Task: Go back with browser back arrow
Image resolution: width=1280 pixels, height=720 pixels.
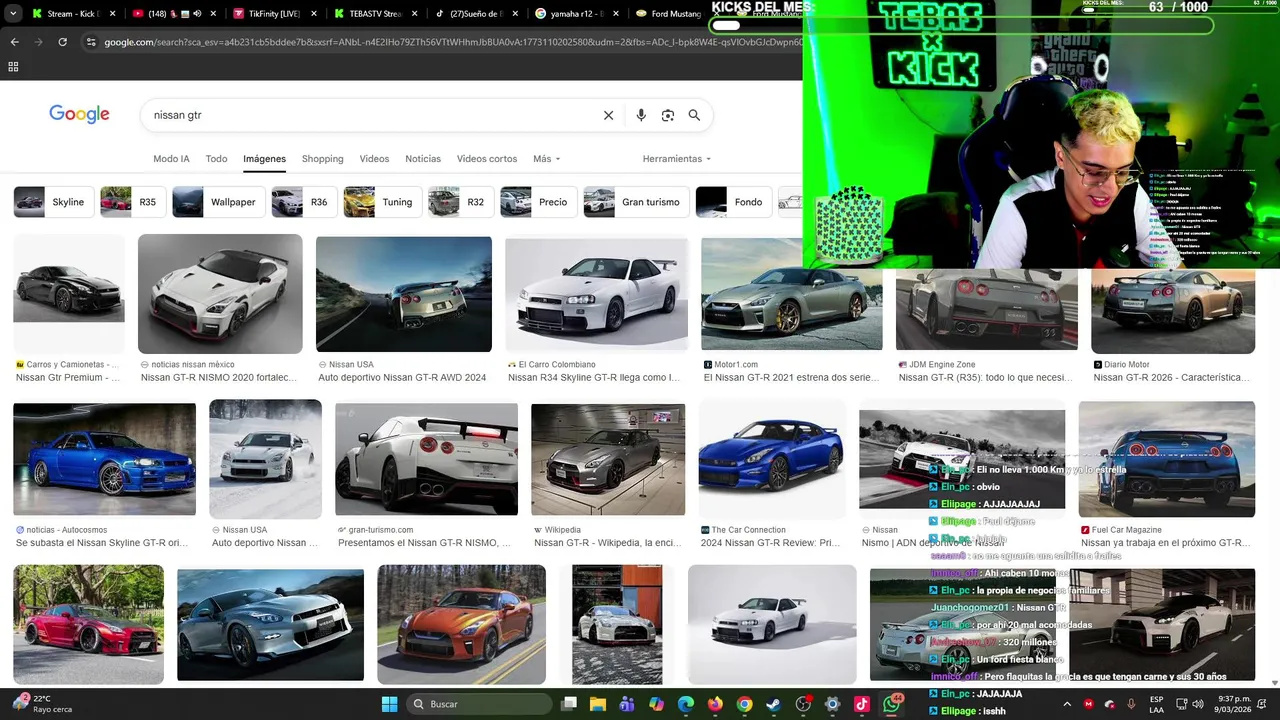Action: point(14,42)
